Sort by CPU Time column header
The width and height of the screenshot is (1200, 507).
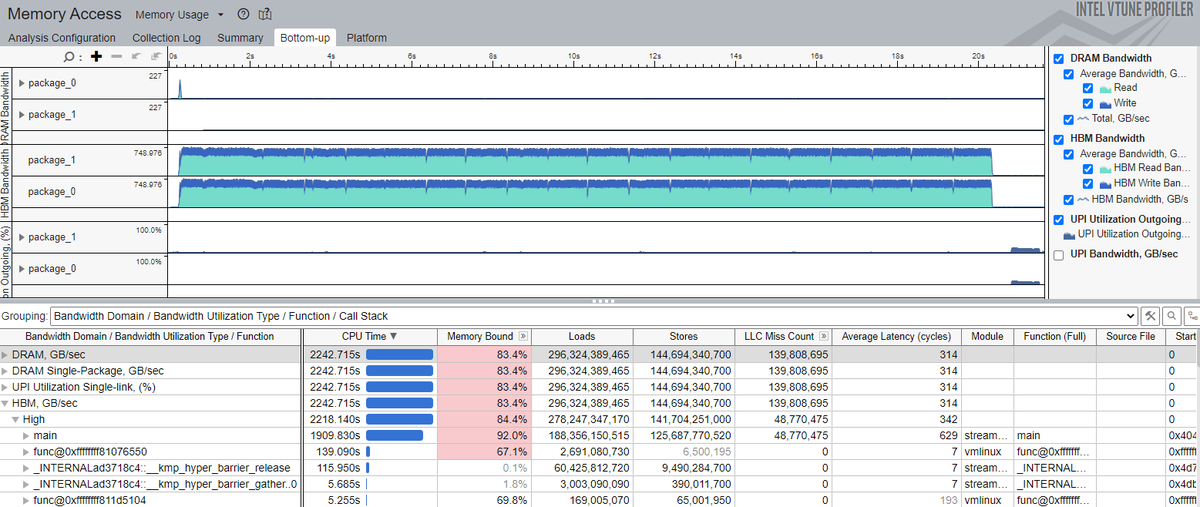369,337
